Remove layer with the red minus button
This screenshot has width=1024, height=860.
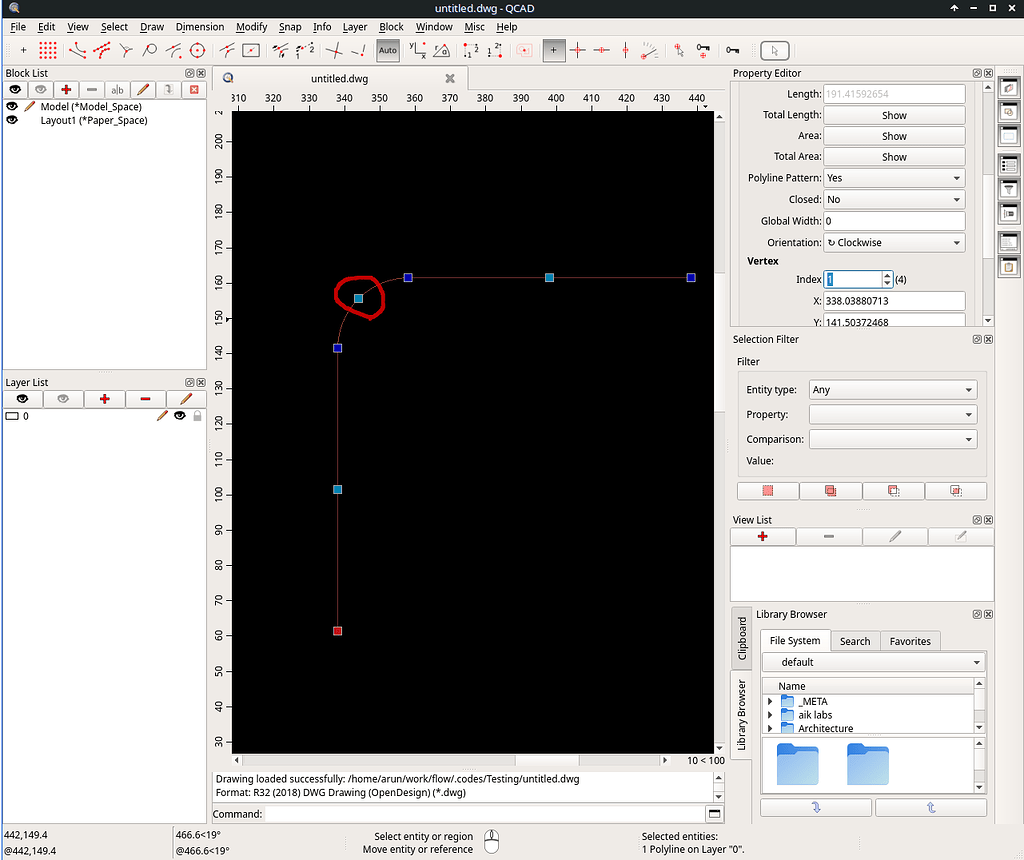coord(145,399)
